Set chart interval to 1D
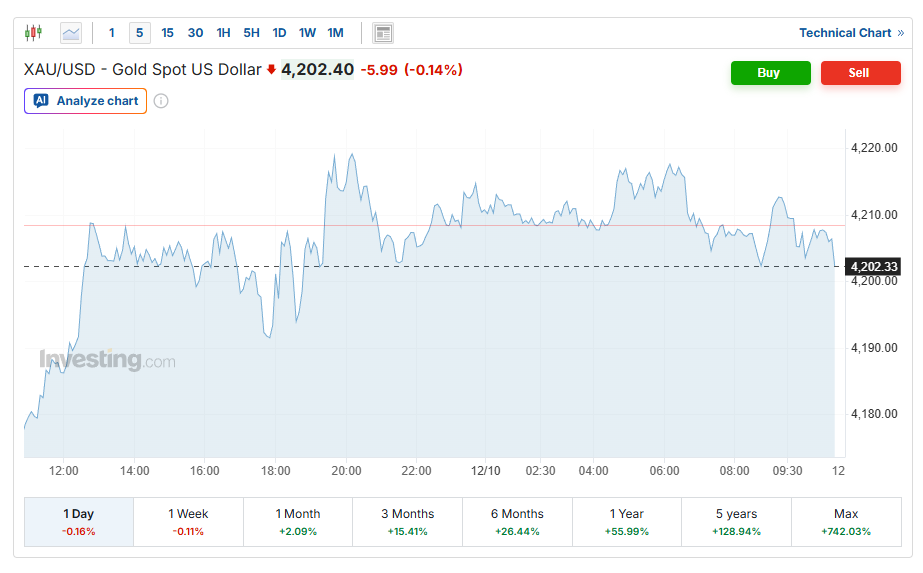The height and width of the screenshot is (573, 923). [x=279, y=33]
